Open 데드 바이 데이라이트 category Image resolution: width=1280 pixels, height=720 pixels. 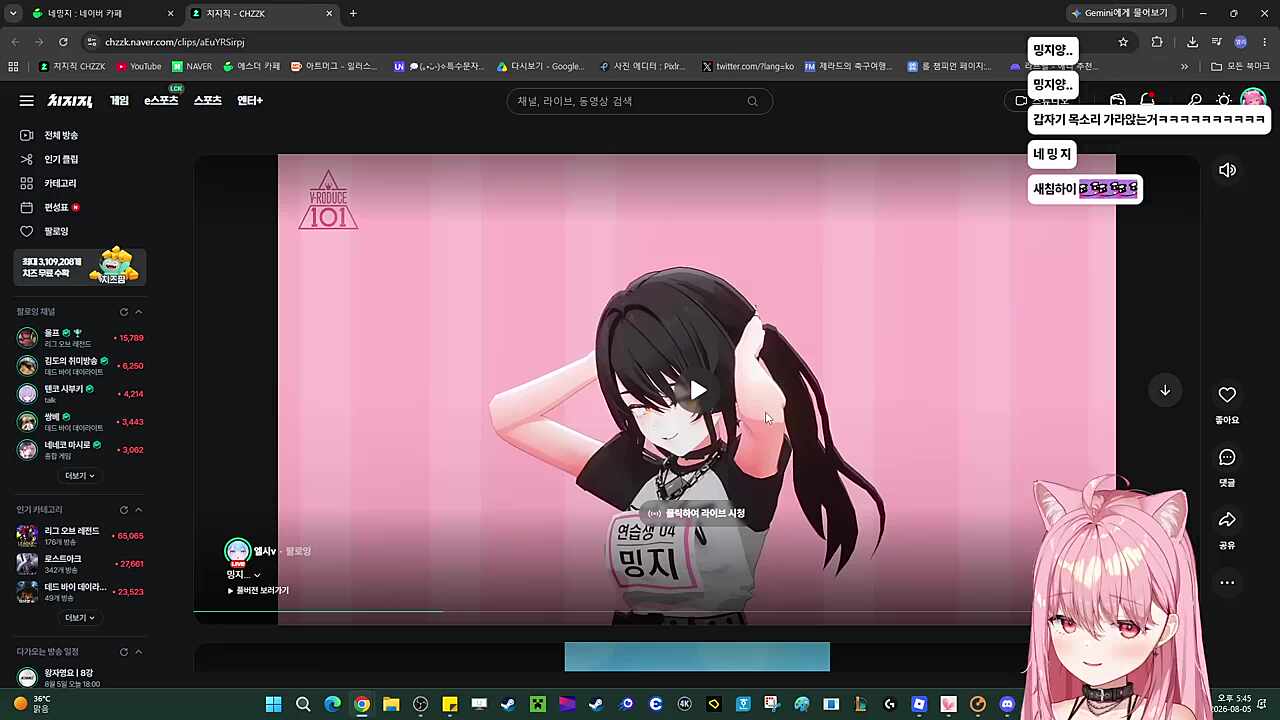(80, 592)
